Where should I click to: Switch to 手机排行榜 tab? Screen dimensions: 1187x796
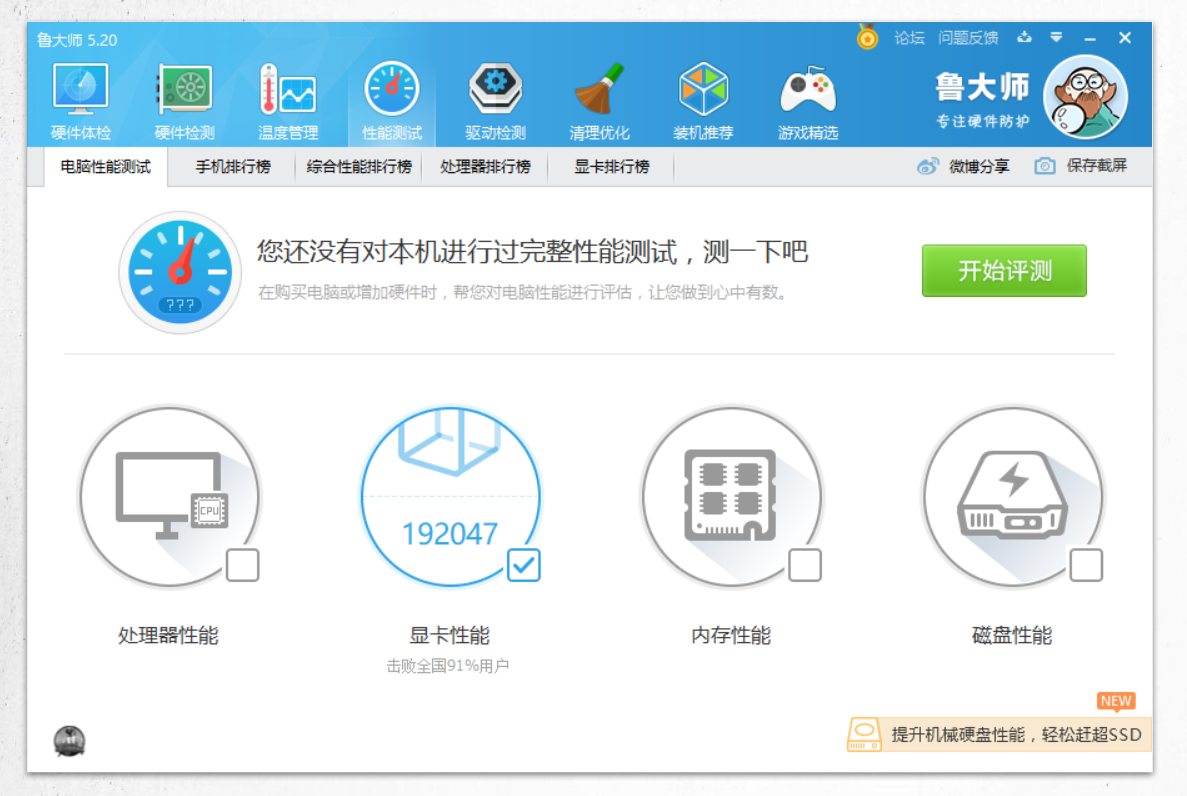(232, 167)
